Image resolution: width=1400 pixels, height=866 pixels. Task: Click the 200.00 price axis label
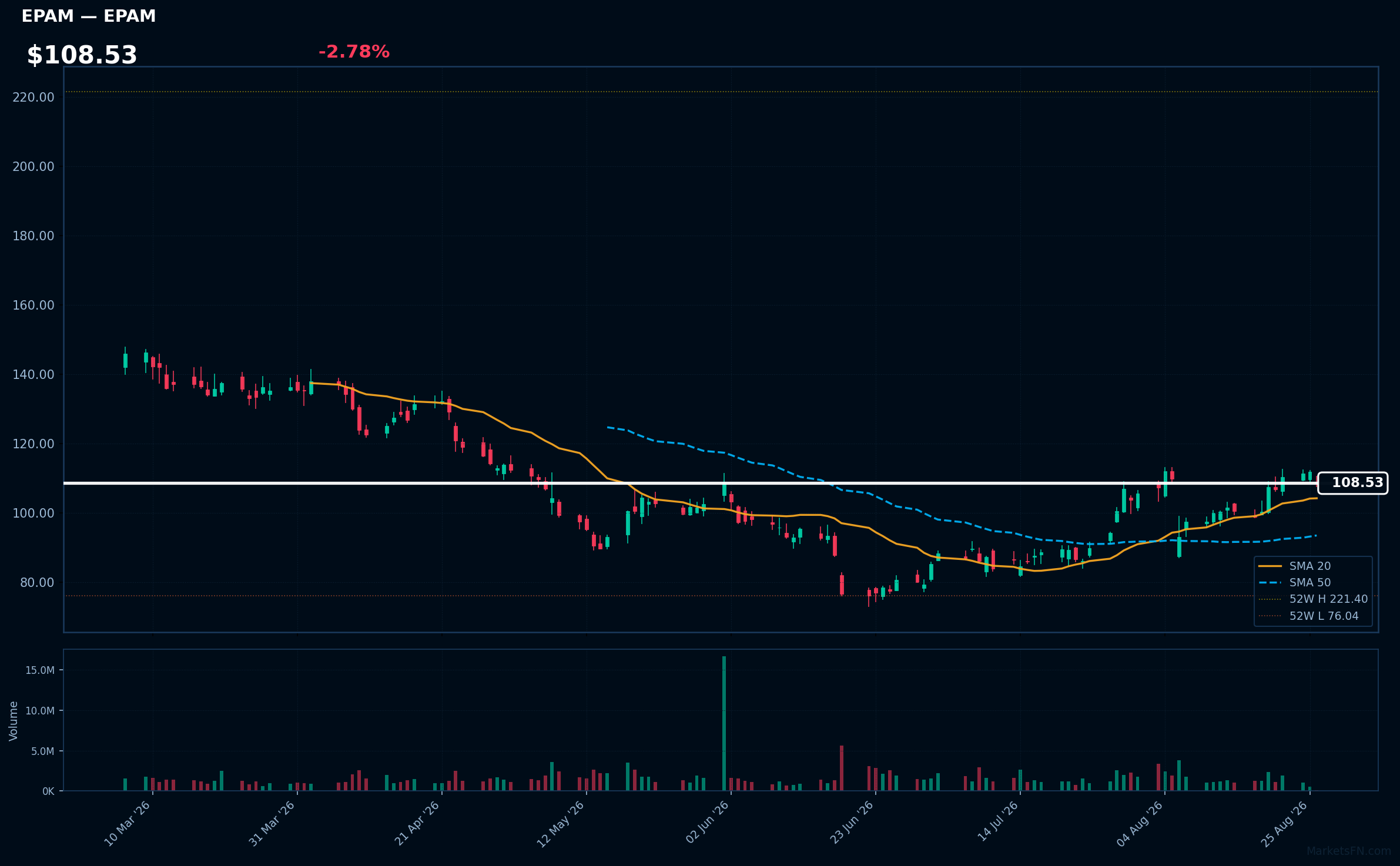click(x=34, y=166)
